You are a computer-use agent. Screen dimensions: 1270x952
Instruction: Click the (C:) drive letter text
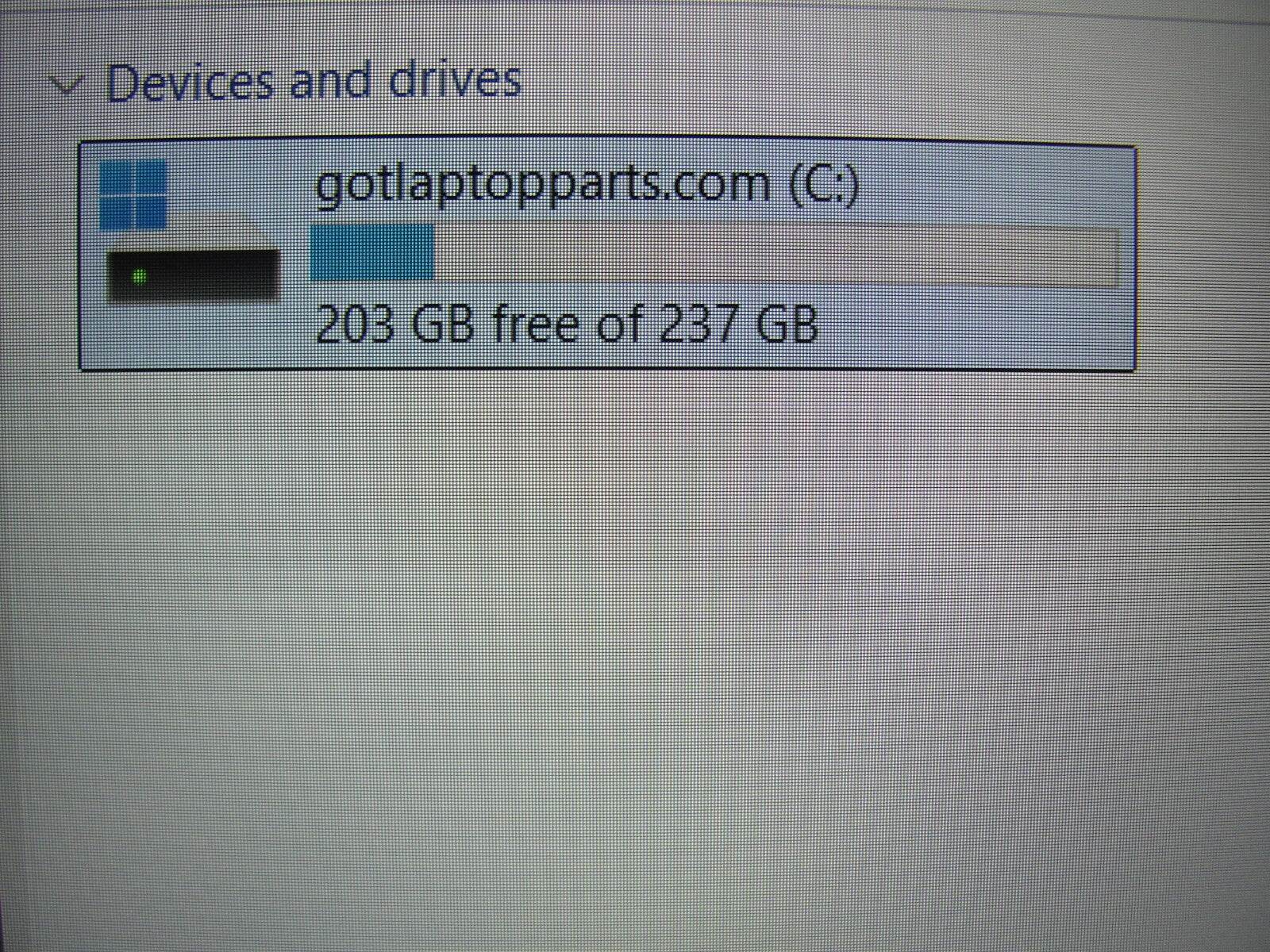tap(824, 185)
